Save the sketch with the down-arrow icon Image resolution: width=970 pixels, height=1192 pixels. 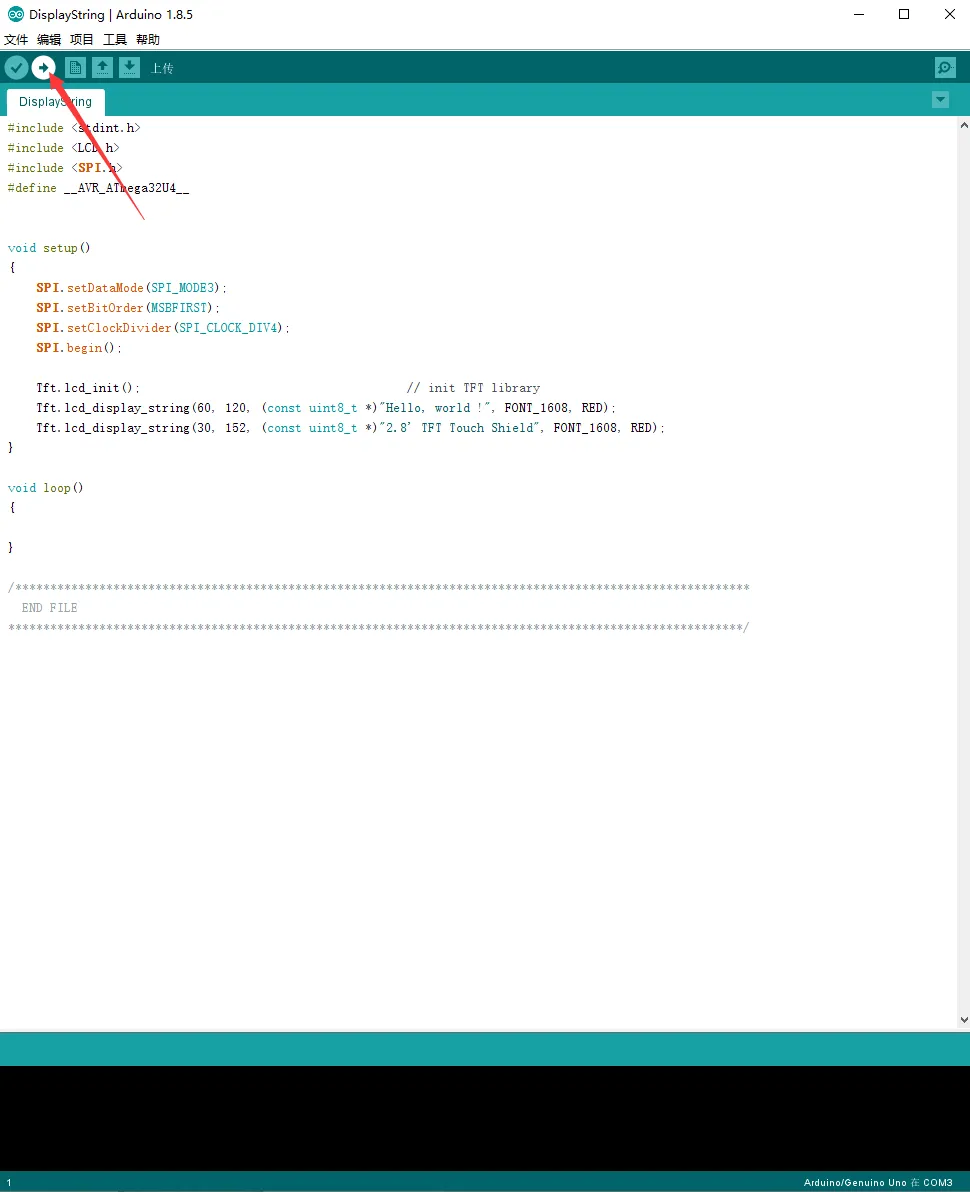click(x=130, y=68)
